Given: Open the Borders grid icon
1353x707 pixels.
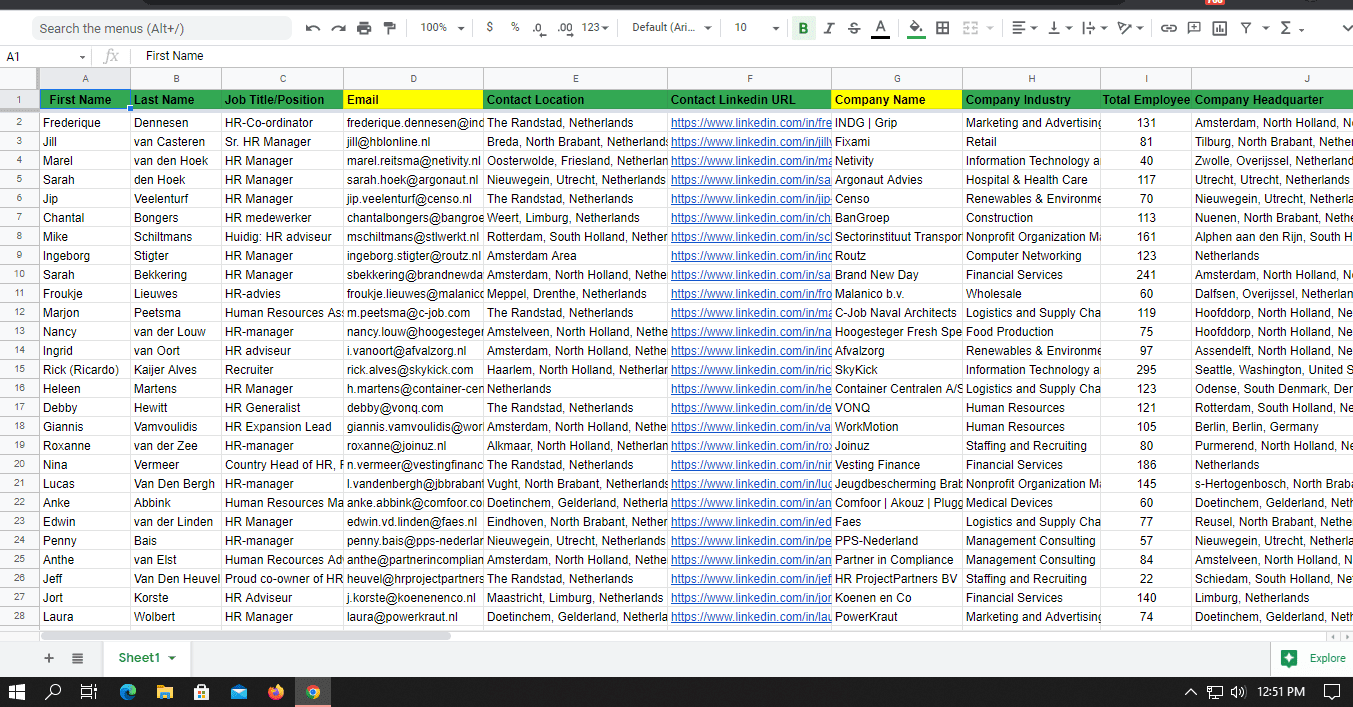Looking at the screenshot, I should point(942,28).
